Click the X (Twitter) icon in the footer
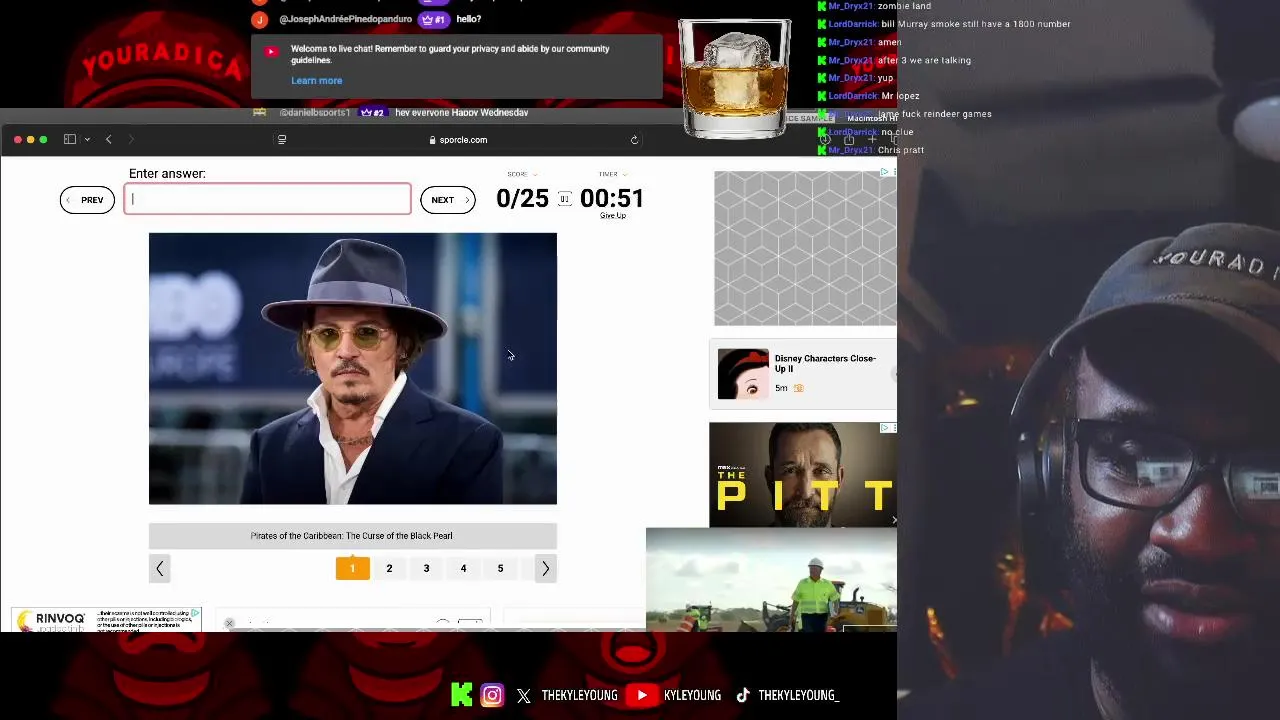The image size is (1280, 720). tap(524, 696)
